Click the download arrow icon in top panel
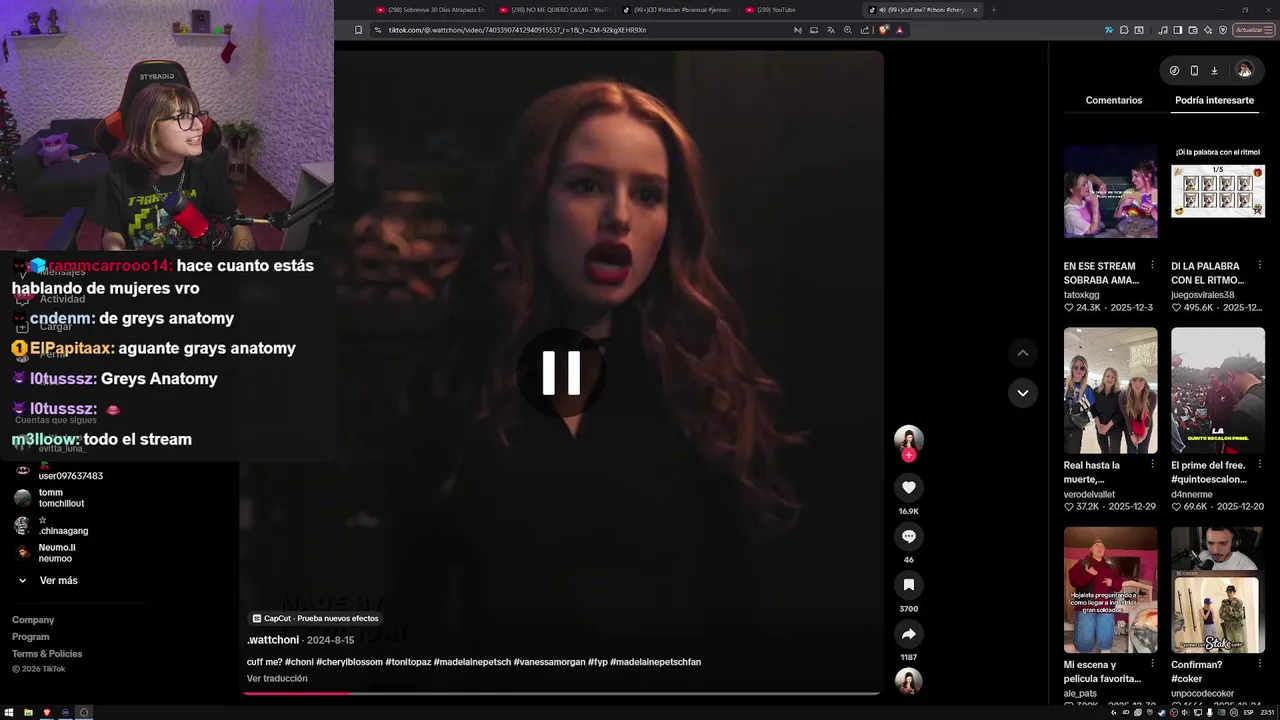 click(x=1214, y=70)
